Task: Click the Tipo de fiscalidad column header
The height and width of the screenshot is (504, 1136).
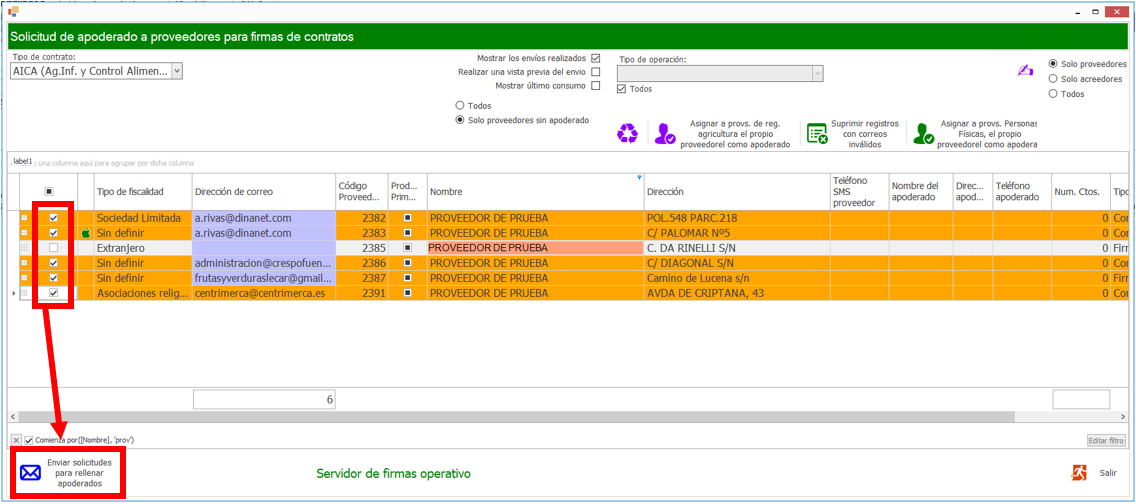Action: pos(142,192)
